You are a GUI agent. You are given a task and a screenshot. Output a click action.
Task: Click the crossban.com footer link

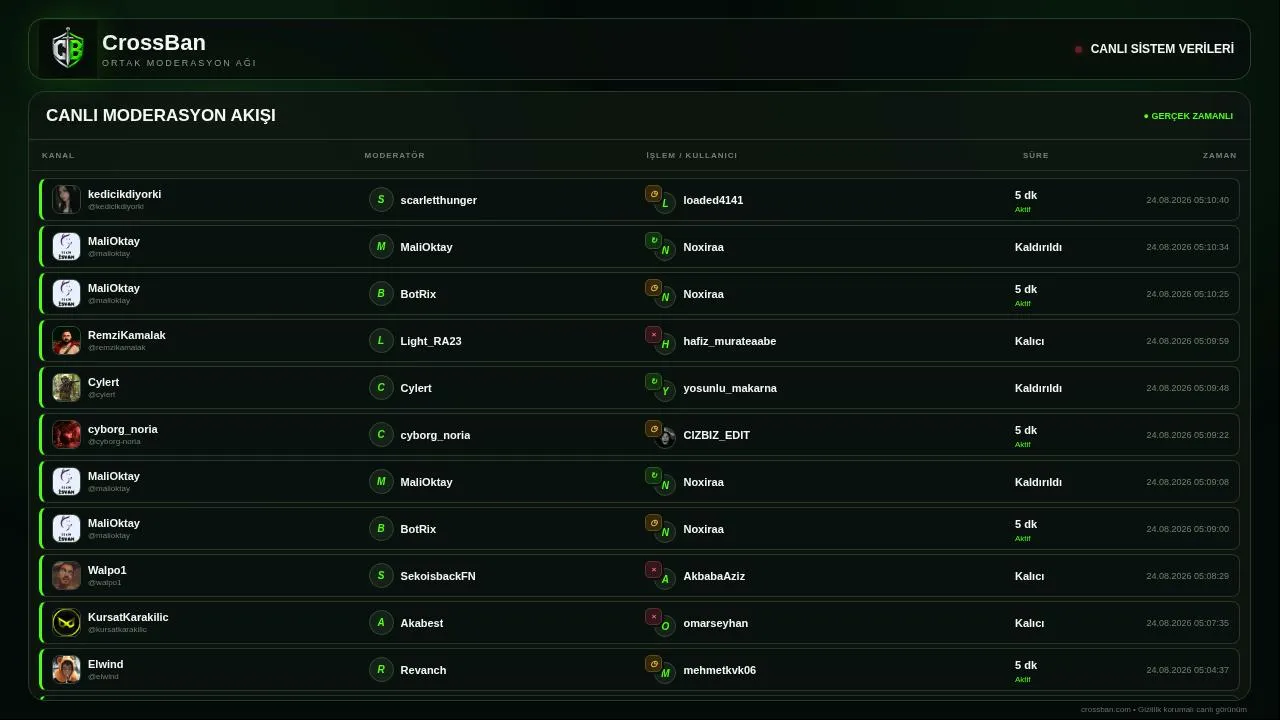pyautogui.click(x=1106, y=709)
